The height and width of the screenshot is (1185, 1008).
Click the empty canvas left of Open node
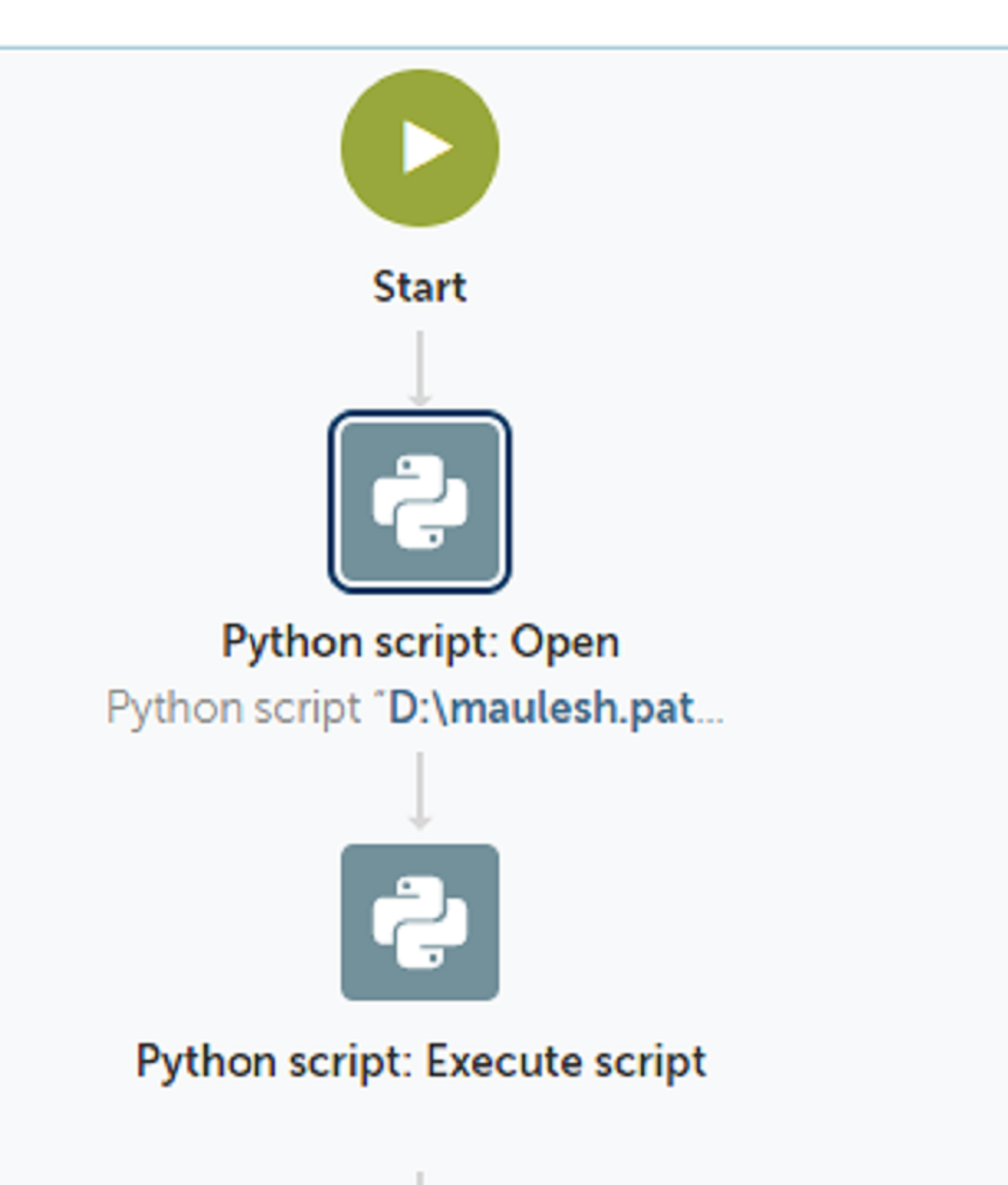coord(157,502)
